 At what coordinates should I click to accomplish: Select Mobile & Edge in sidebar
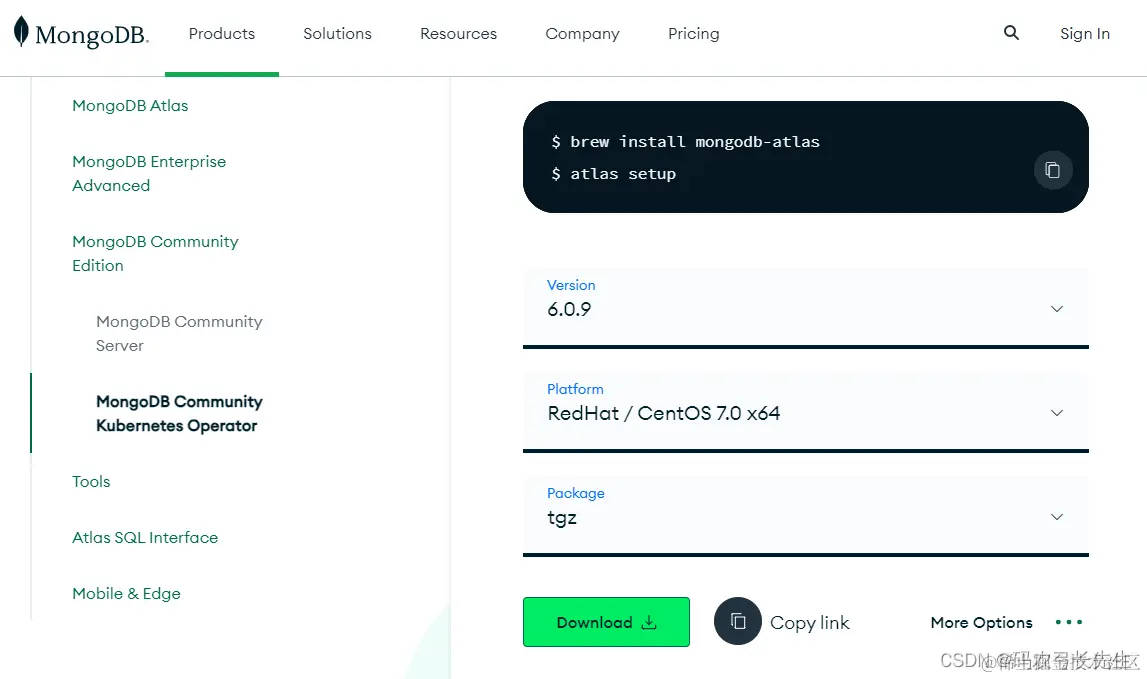click(126, 593)
